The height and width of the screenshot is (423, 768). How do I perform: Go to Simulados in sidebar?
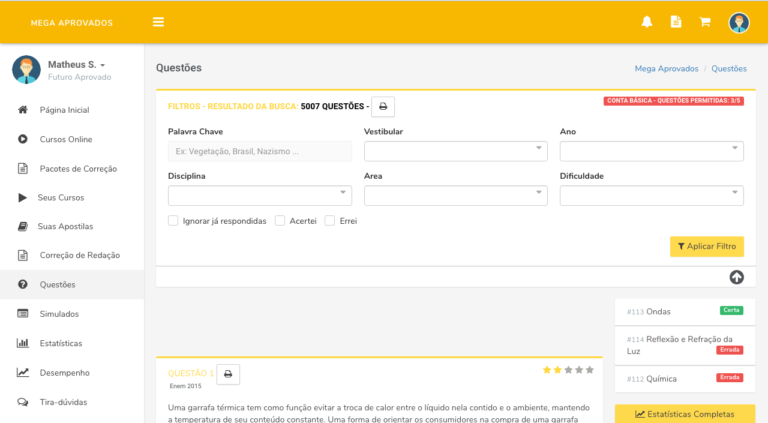pos(59,314)
